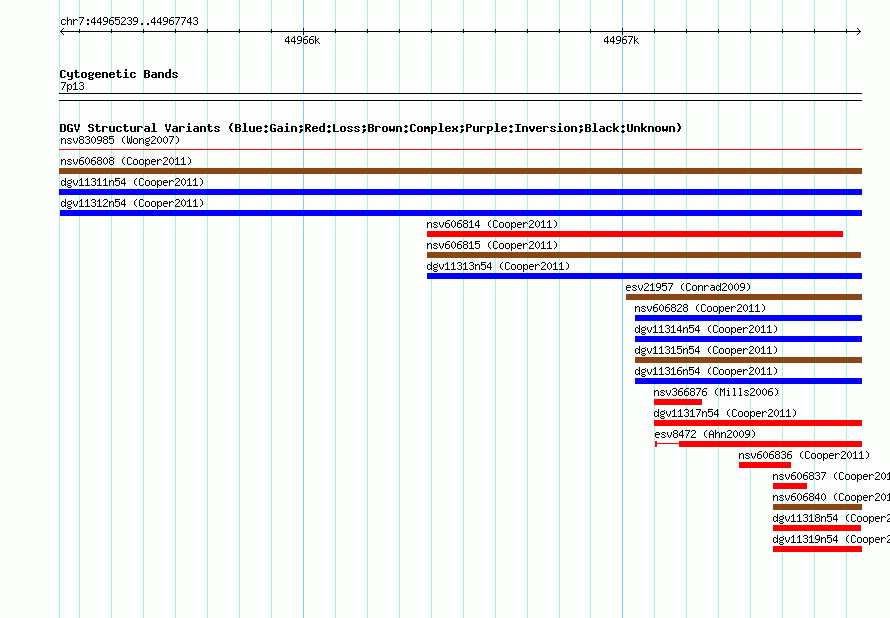Viewport: 890px width, 618px height.
Task: Open nsv606815 (Cooper2011) variant label
Action: [x=492, y=245]
